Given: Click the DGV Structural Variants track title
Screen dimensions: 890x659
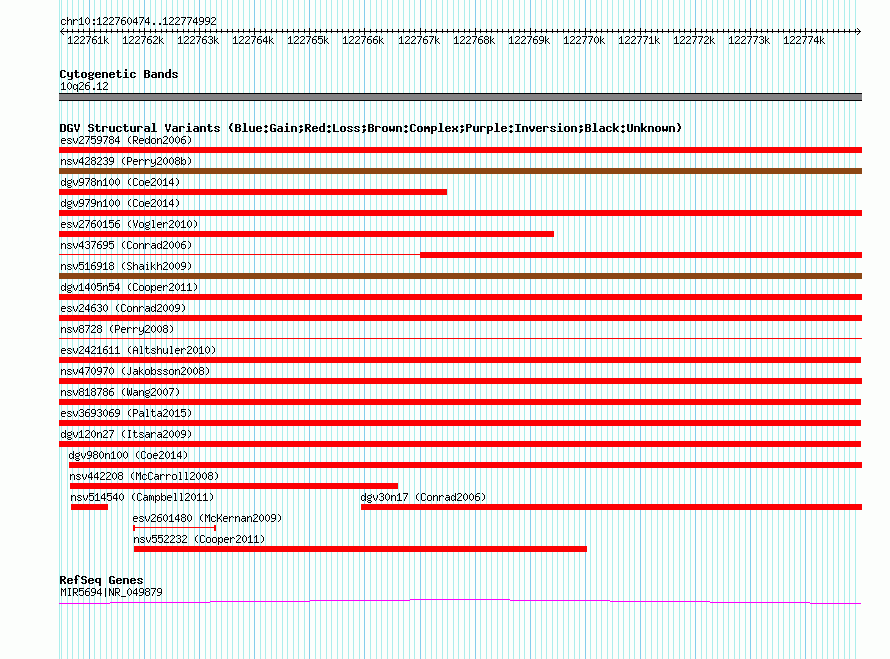Looking at the screenshot, I should 370,128.
